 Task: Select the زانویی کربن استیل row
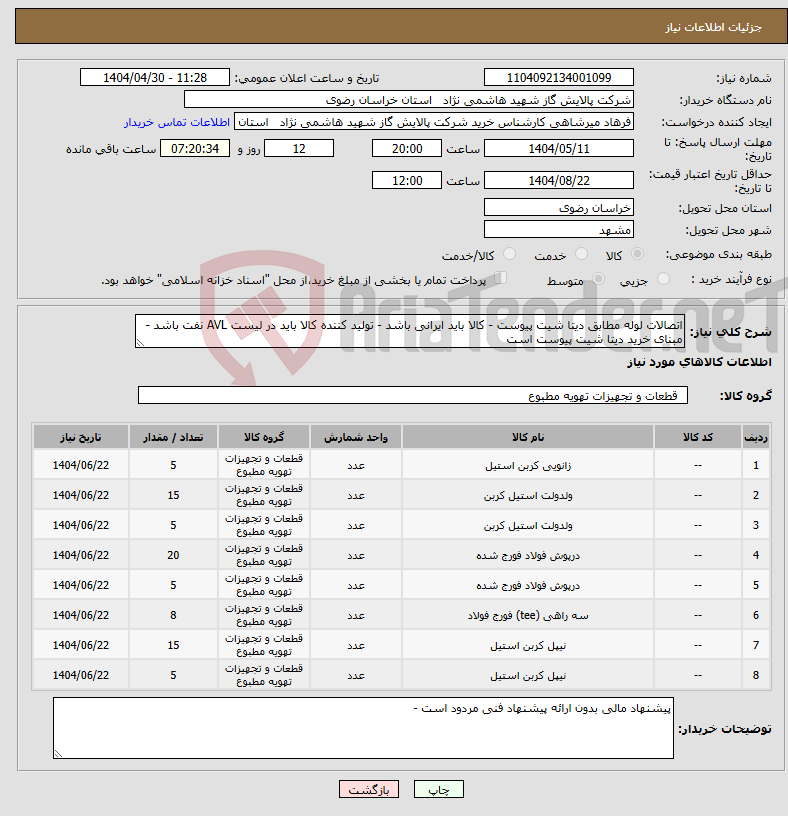click(527, 465)
